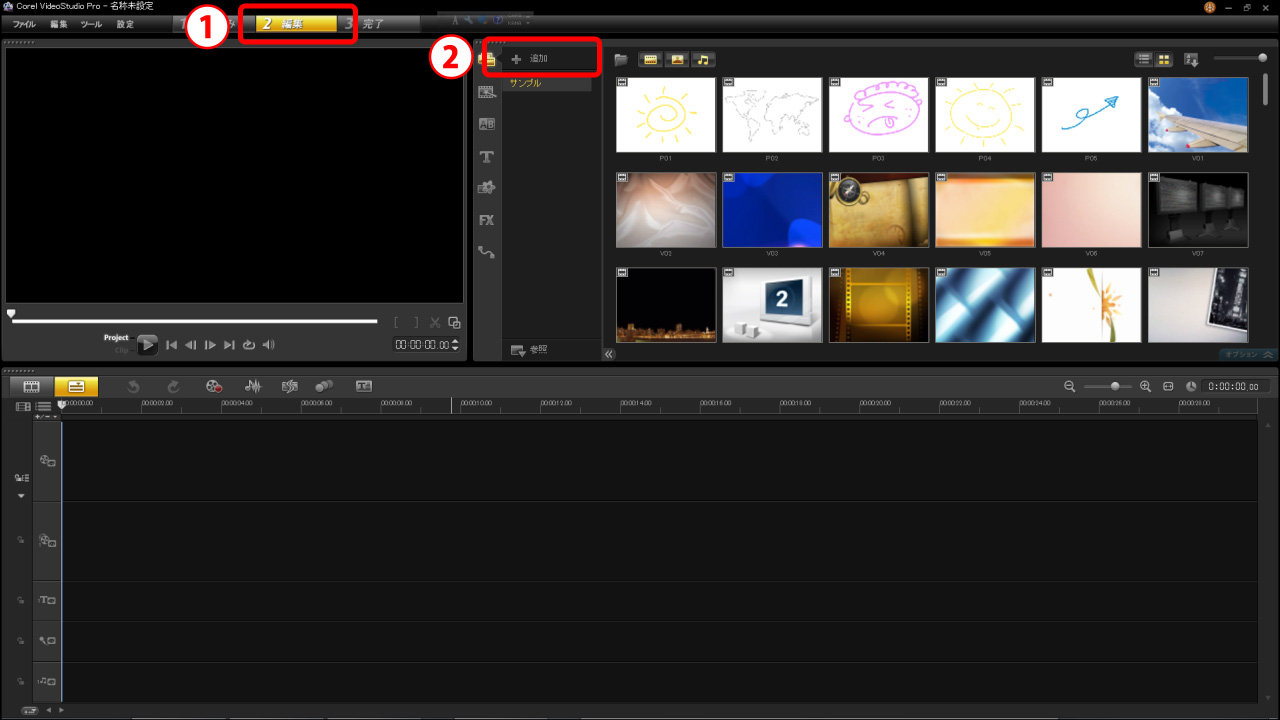
Task: Switch to Storyboard view
Action: click(x=31, y=386)
